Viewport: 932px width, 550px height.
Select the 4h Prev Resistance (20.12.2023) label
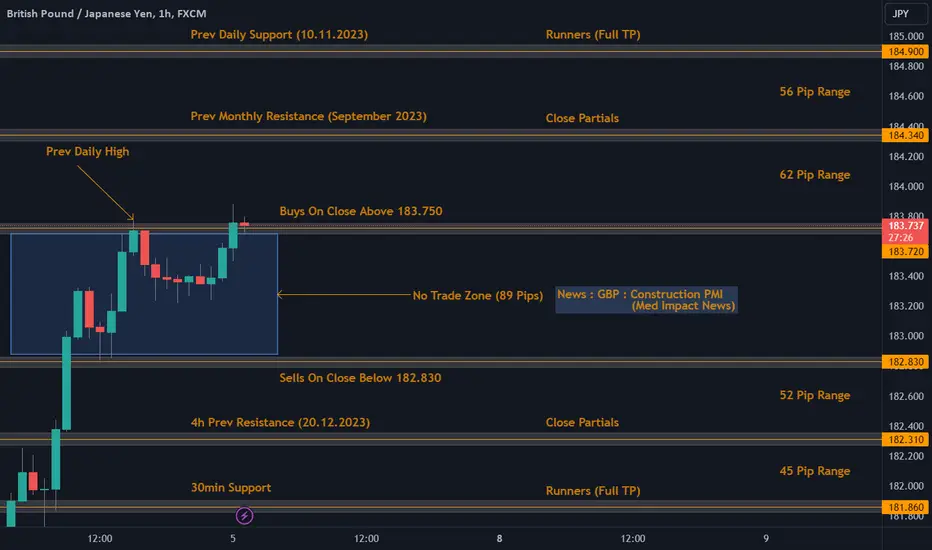tap(280, 422)
